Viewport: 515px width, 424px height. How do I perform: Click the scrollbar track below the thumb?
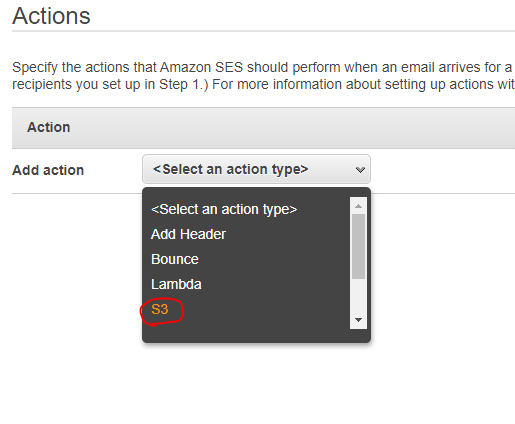pyautogui.click(x=358, y=296)
